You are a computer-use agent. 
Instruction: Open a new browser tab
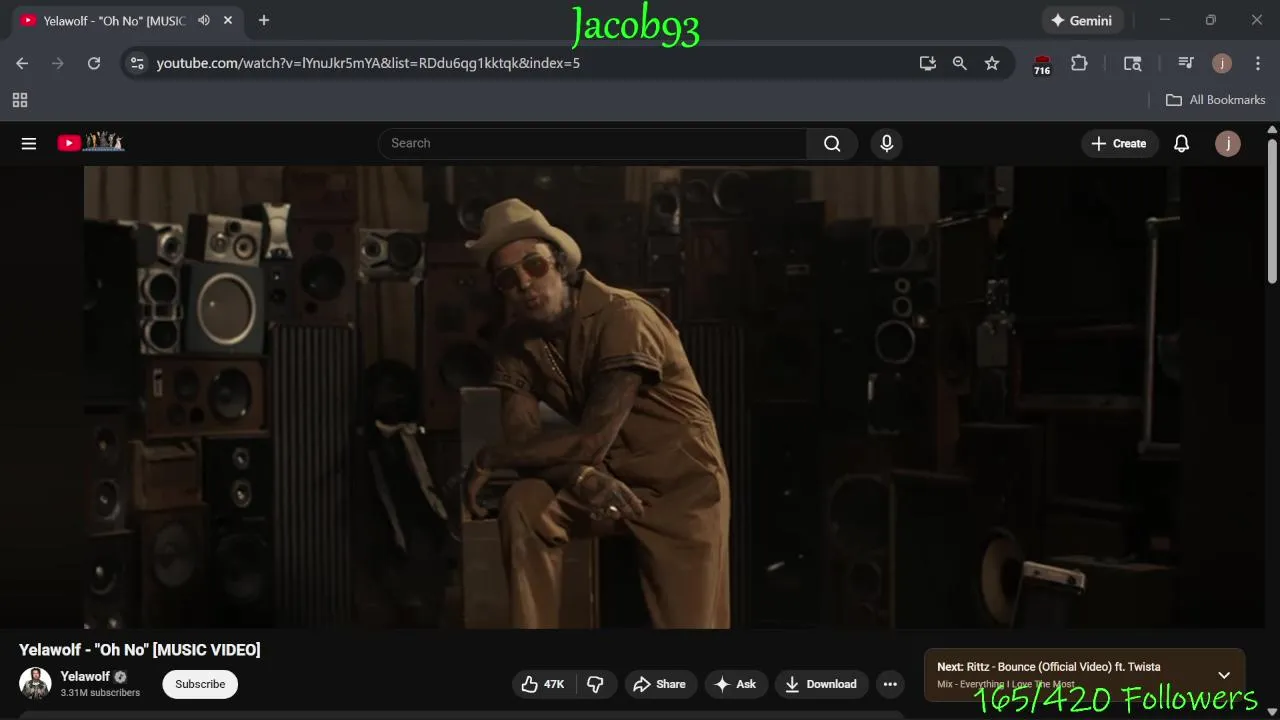click(x=264, y=20)
